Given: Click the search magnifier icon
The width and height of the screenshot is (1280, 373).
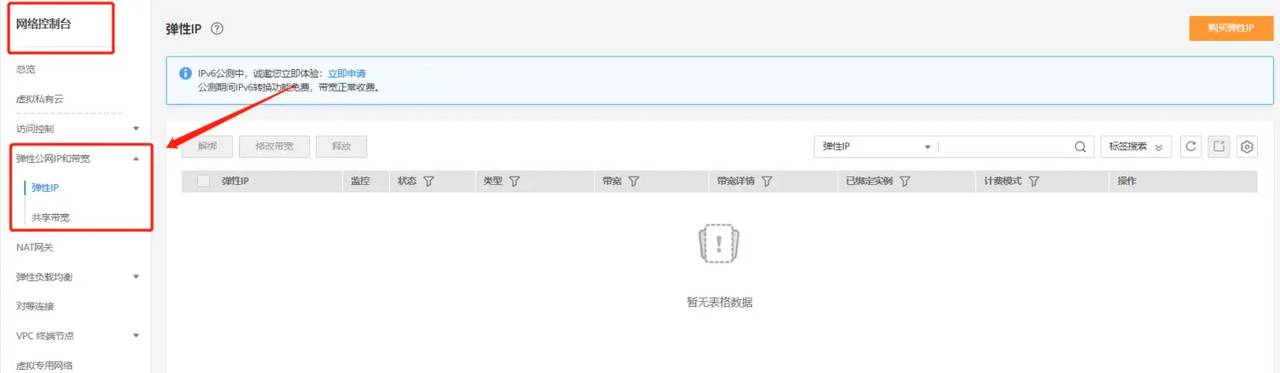Looking at the screenshot, I should pos(1081,147).
